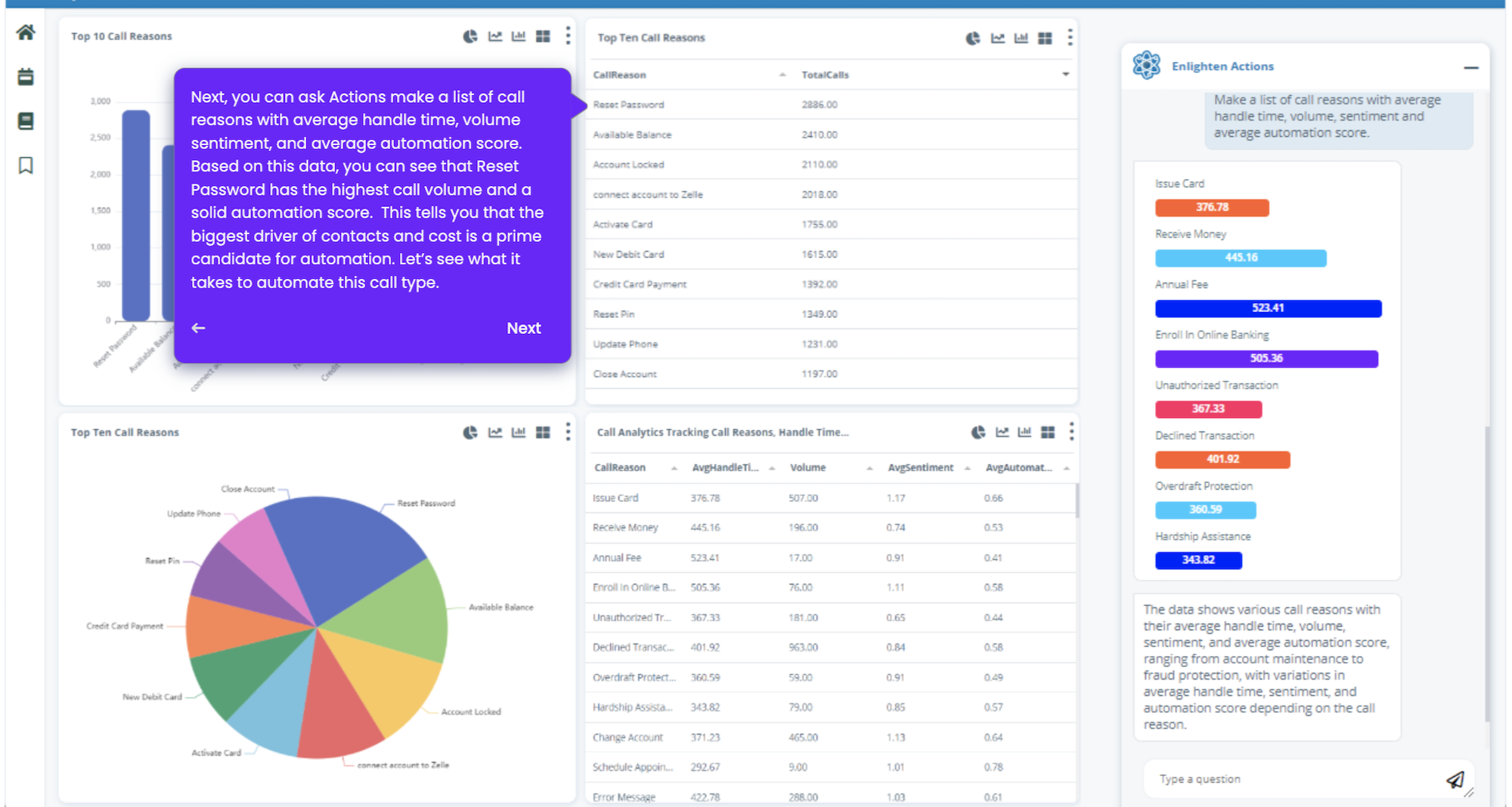Click Activate Card row in TotalCalls table
Viewport: 1512px width, 807px height.
(832, 224)
